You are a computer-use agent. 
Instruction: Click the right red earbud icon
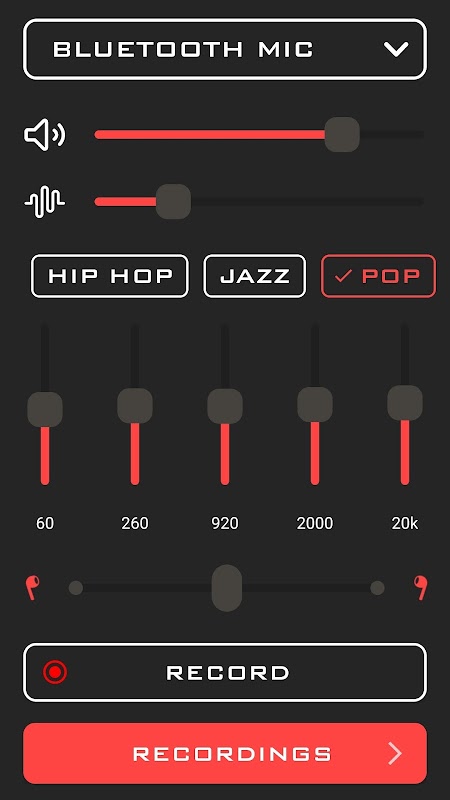pyautogui.click(x=421, y=588)
